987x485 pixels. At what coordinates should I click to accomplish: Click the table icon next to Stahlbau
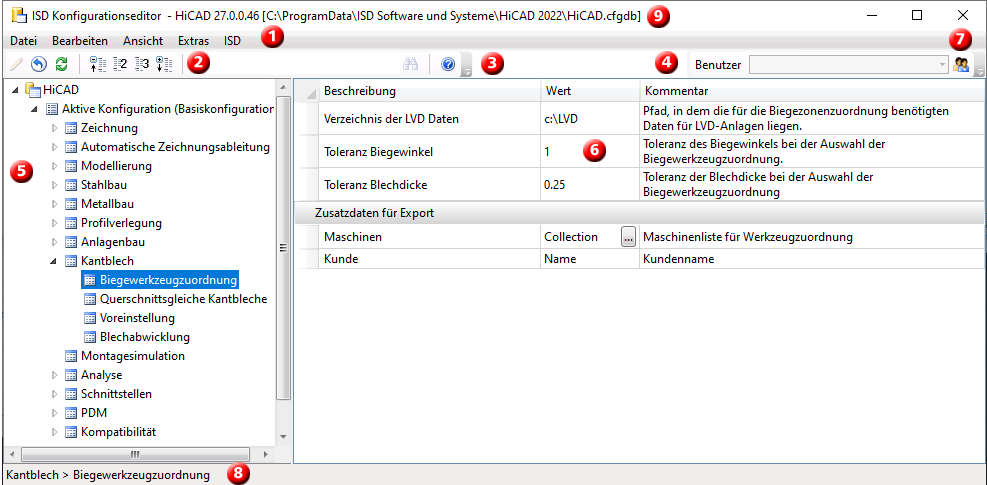pyautogui.click(x=71, y=185)
